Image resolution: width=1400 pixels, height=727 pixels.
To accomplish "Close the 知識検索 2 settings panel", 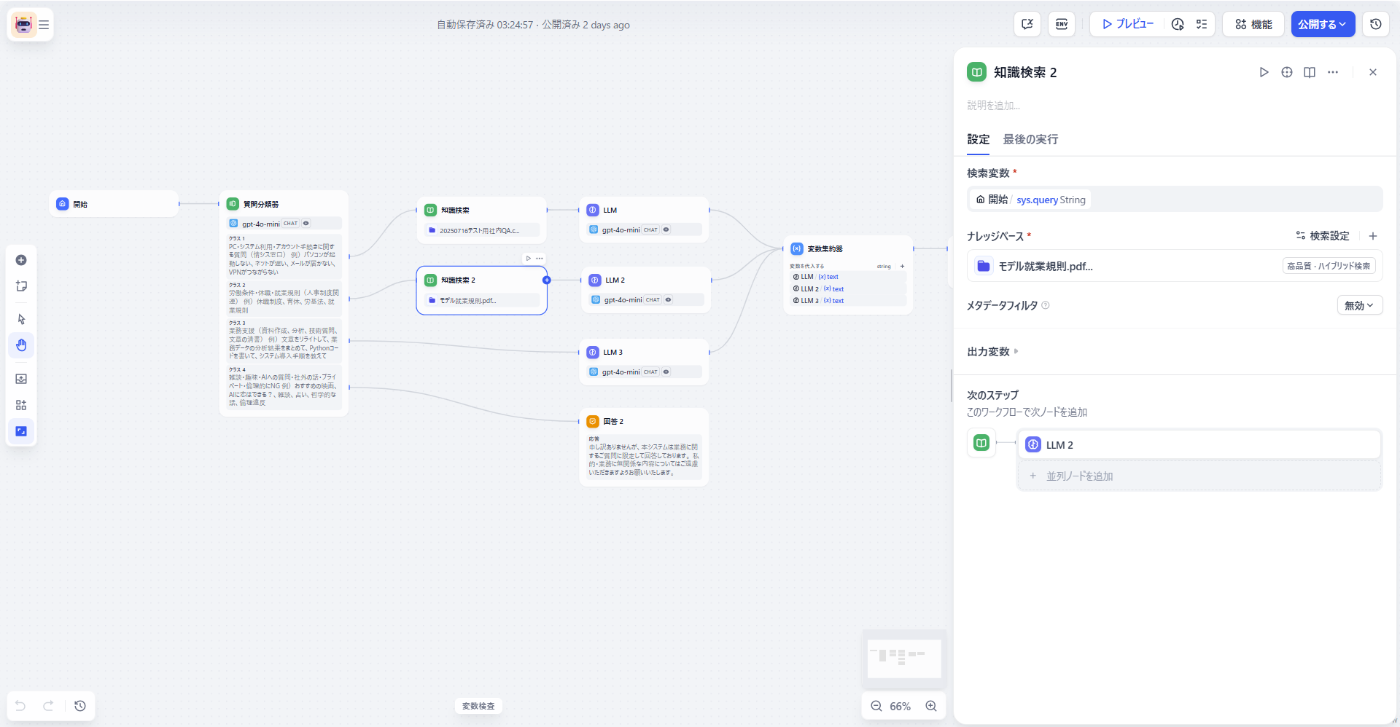I will pos(1373,72).
